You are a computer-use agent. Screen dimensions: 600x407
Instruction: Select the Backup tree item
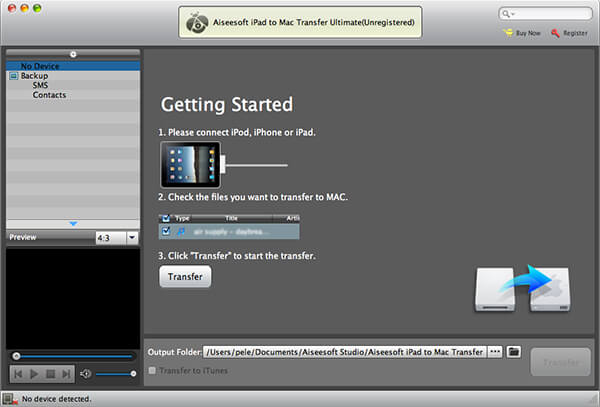click(34, 76)
